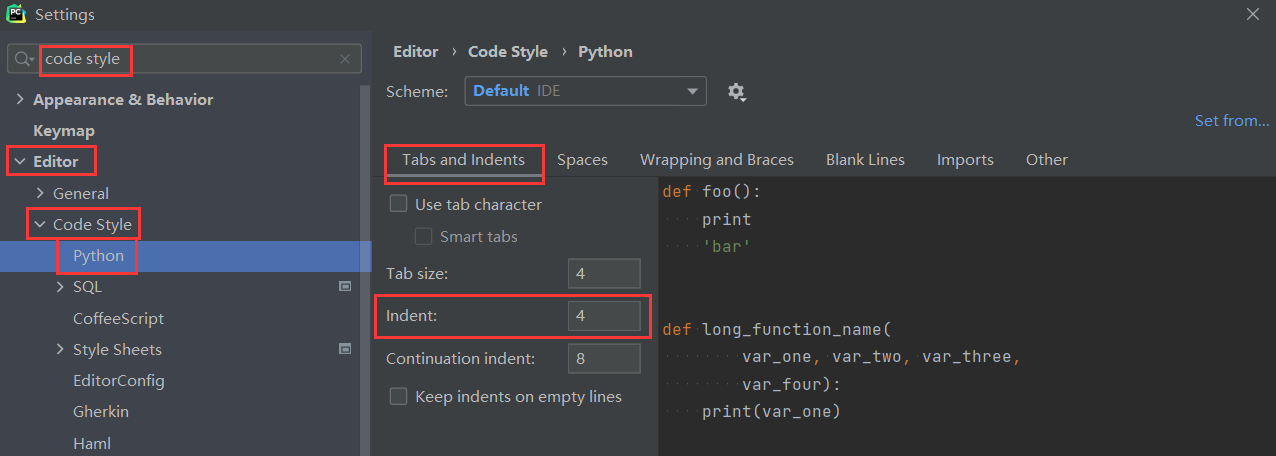Click the Continuation indent field
The image size is (1276, 456).
click(603, 358)
